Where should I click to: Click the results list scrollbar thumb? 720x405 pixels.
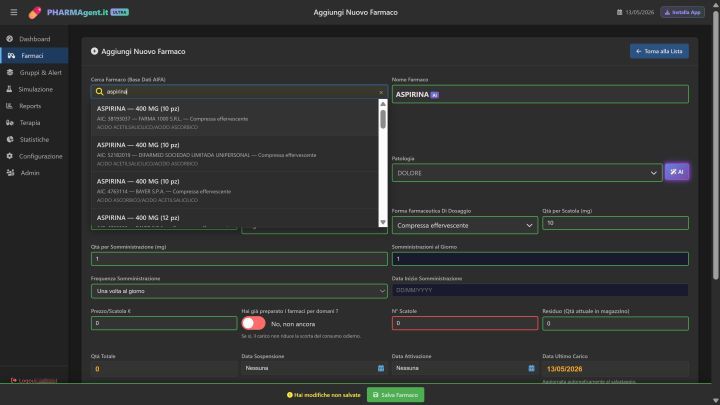pos(383,119)
